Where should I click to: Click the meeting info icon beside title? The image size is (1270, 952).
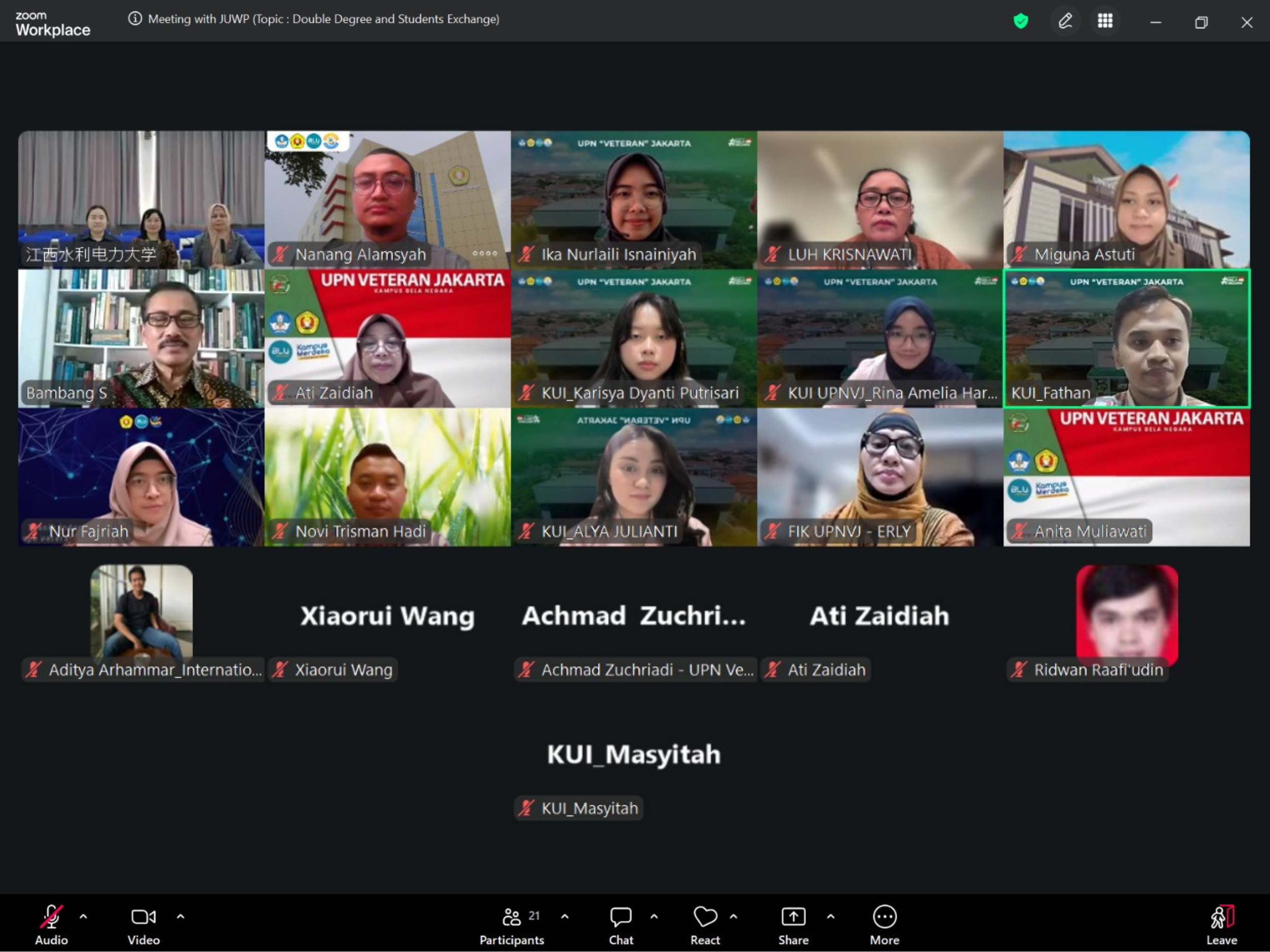pyautogui.click(x=135, y=19)
